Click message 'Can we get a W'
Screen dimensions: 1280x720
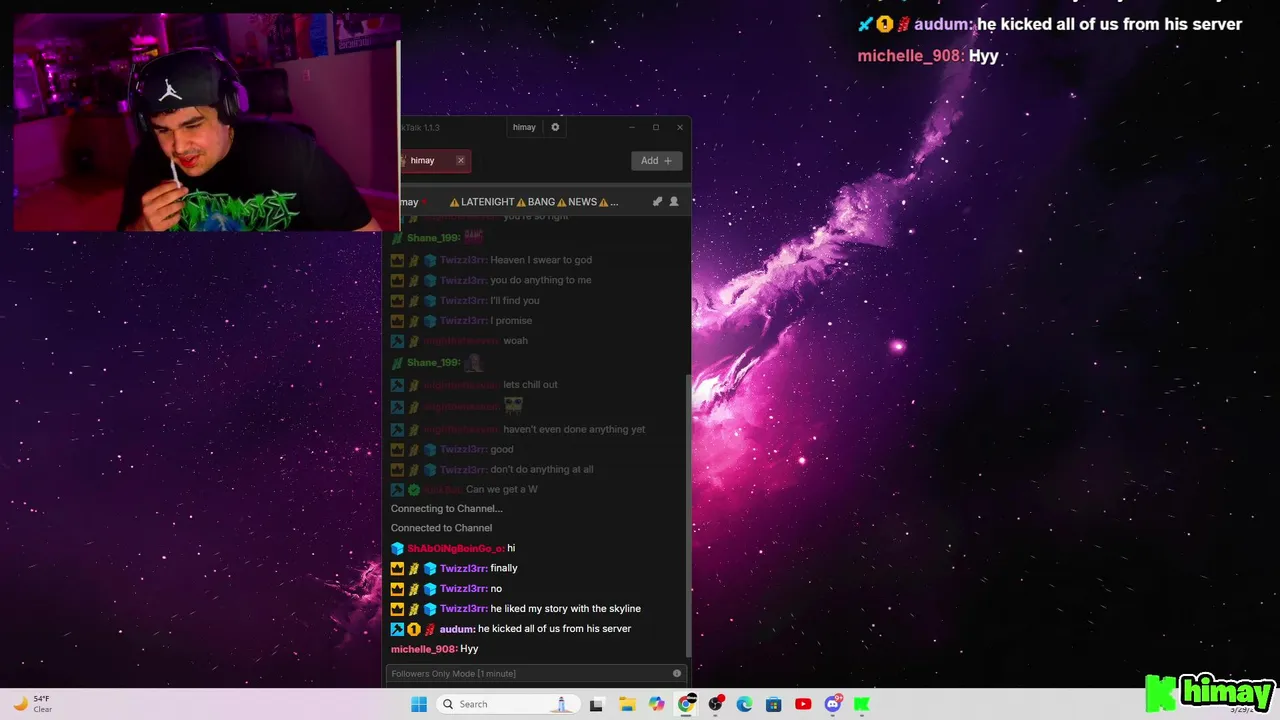click(x=502, y=489)
